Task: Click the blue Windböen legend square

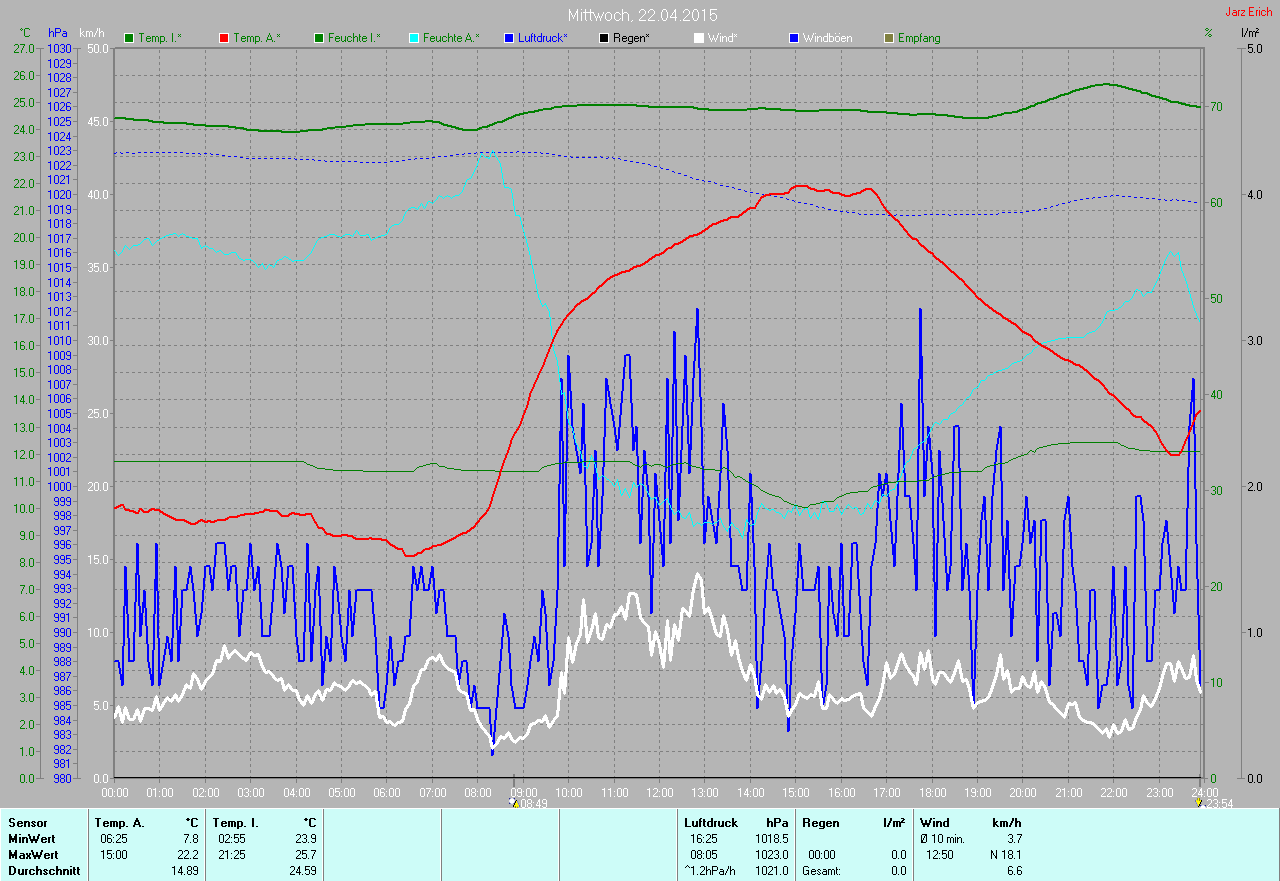Action: pyautogui.click(x=793, y=38)
